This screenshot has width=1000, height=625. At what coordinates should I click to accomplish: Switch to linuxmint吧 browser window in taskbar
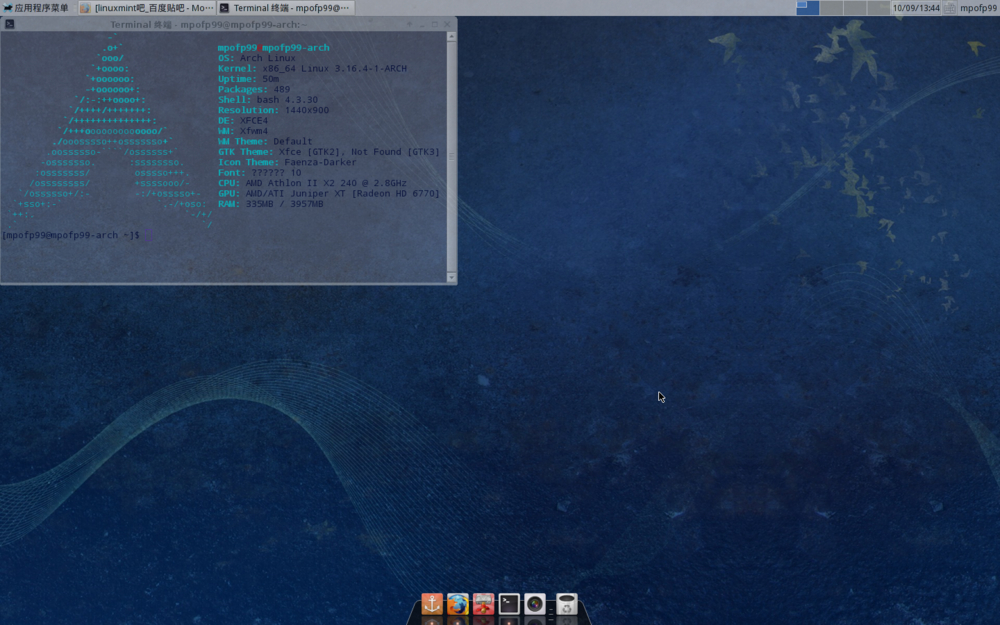[x=146, y=8]
